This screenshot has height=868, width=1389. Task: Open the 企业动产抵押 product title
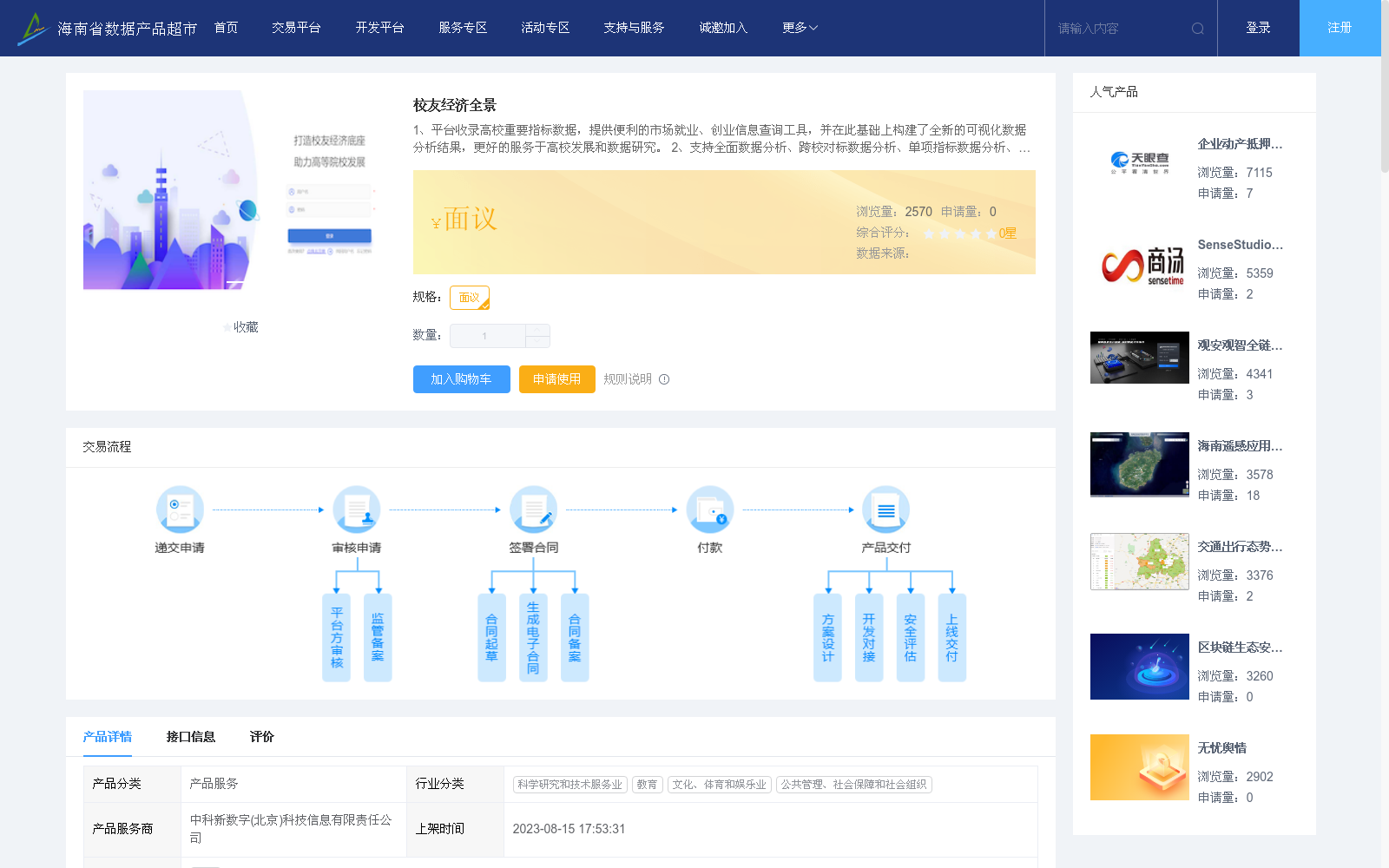tap(1240, 144)
